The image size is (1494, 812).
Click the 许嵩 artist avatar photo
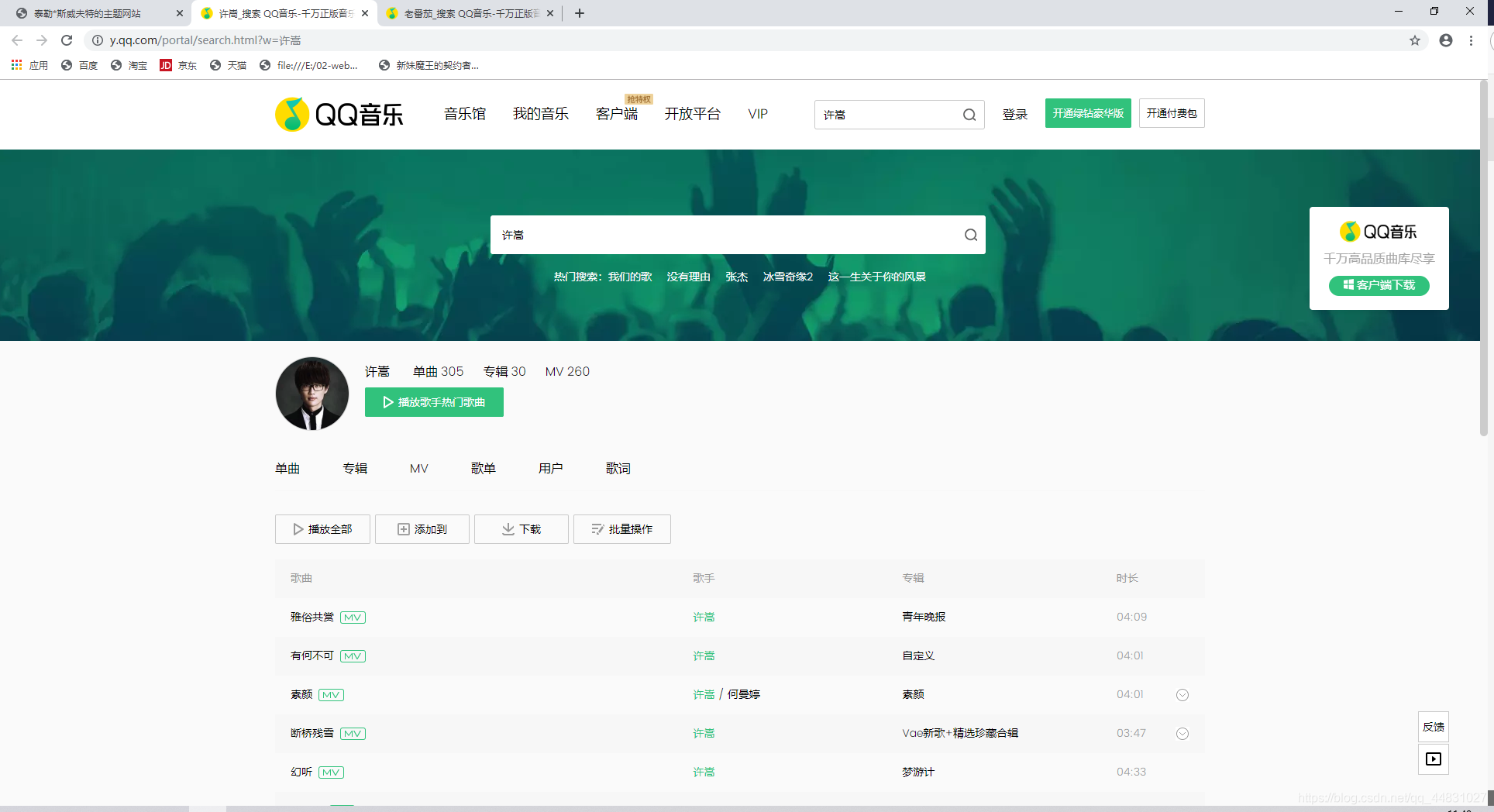[x=312, y=394]
